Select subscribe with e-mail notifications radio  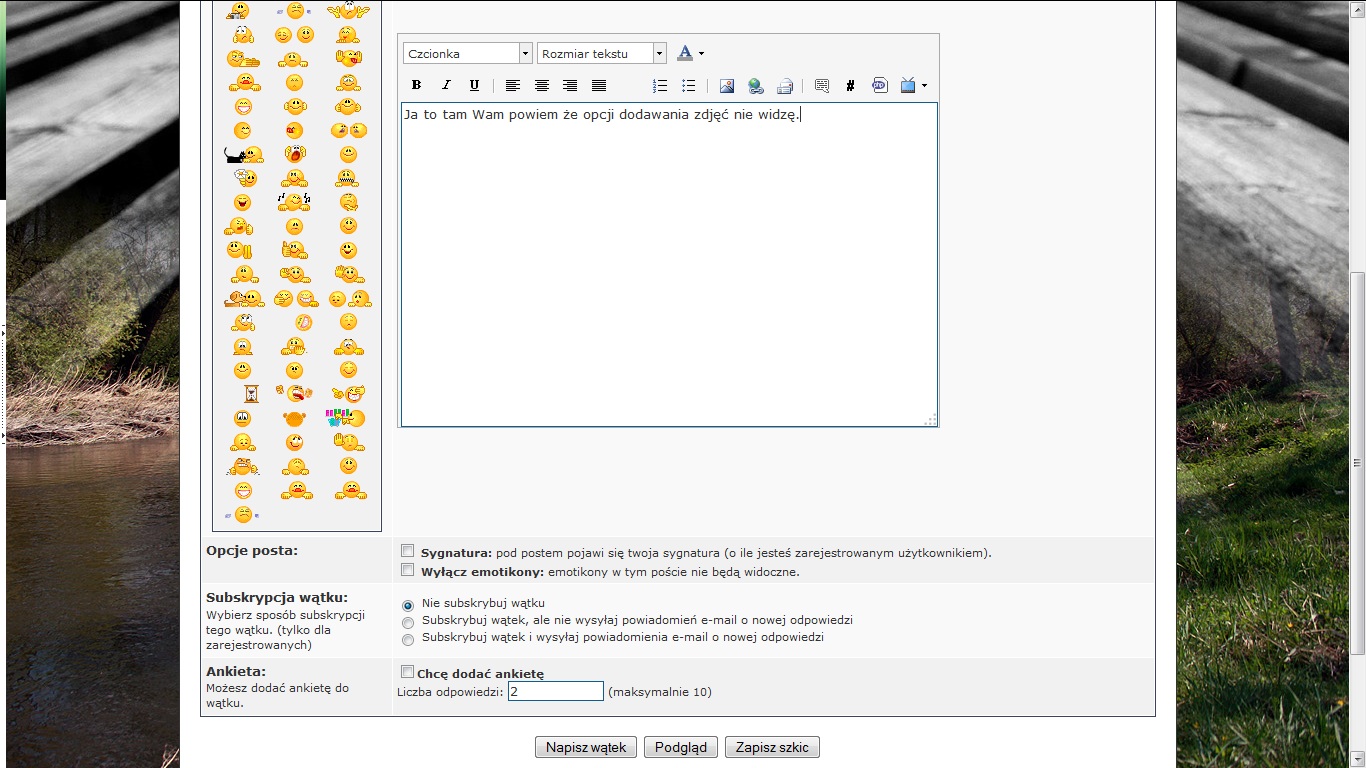tap(408, 640)
